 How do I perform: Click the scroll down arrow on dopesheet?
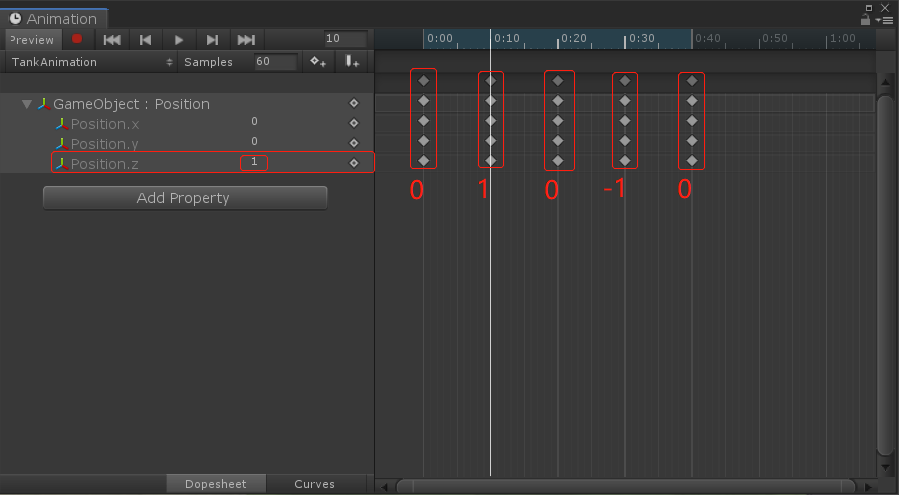tap(886, 467)
